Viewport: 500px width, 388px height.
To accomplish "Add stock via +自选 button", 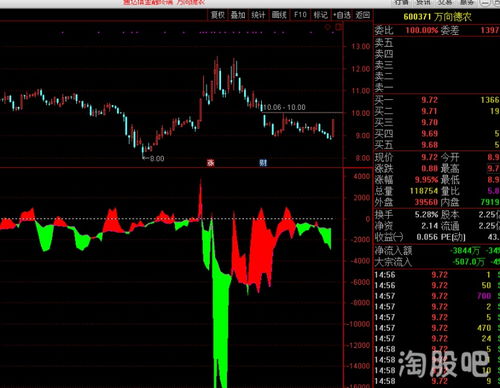I will pos(342,15).
